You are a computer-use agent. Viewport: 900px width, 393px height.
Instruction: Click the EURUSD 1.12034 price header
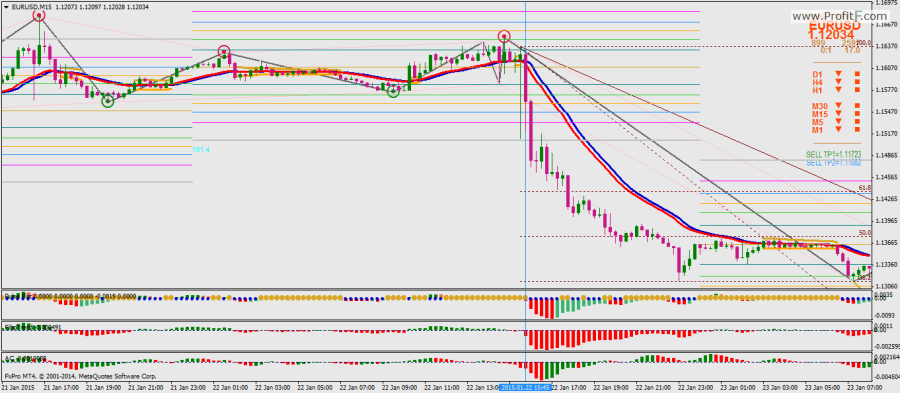[835, 31]
